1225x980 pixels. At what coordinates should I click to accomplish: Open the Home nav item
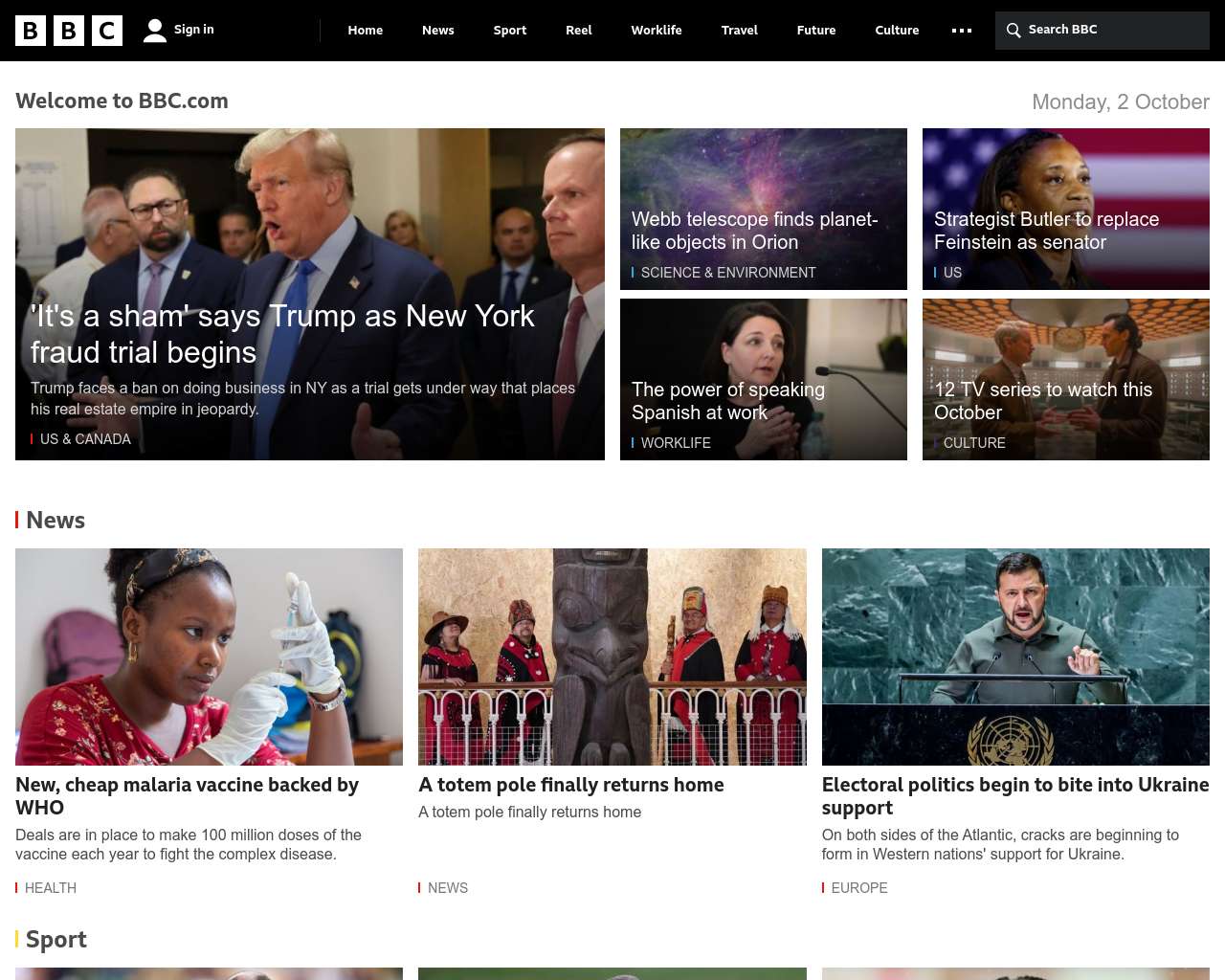(366, 31)
